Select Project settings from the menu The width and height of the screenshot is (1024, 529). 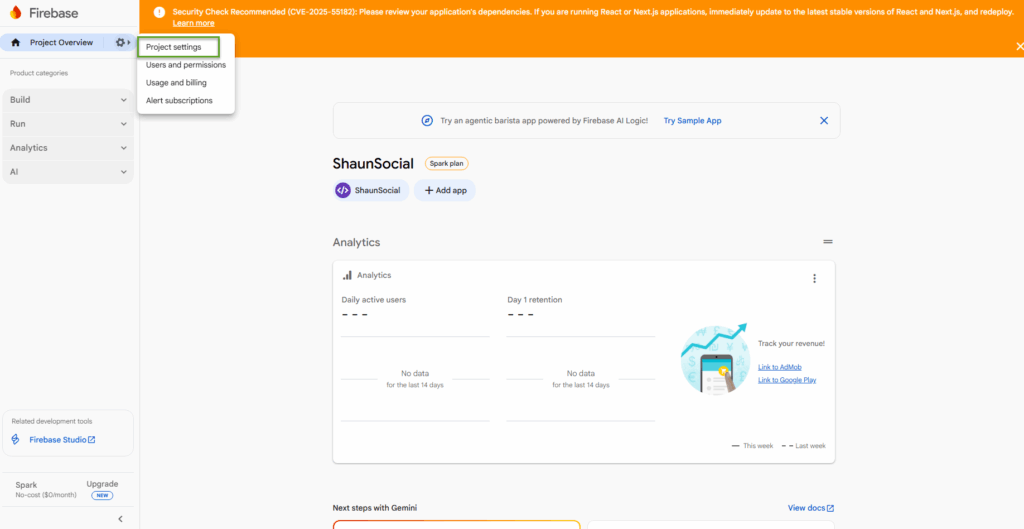(x=174, y=47)
